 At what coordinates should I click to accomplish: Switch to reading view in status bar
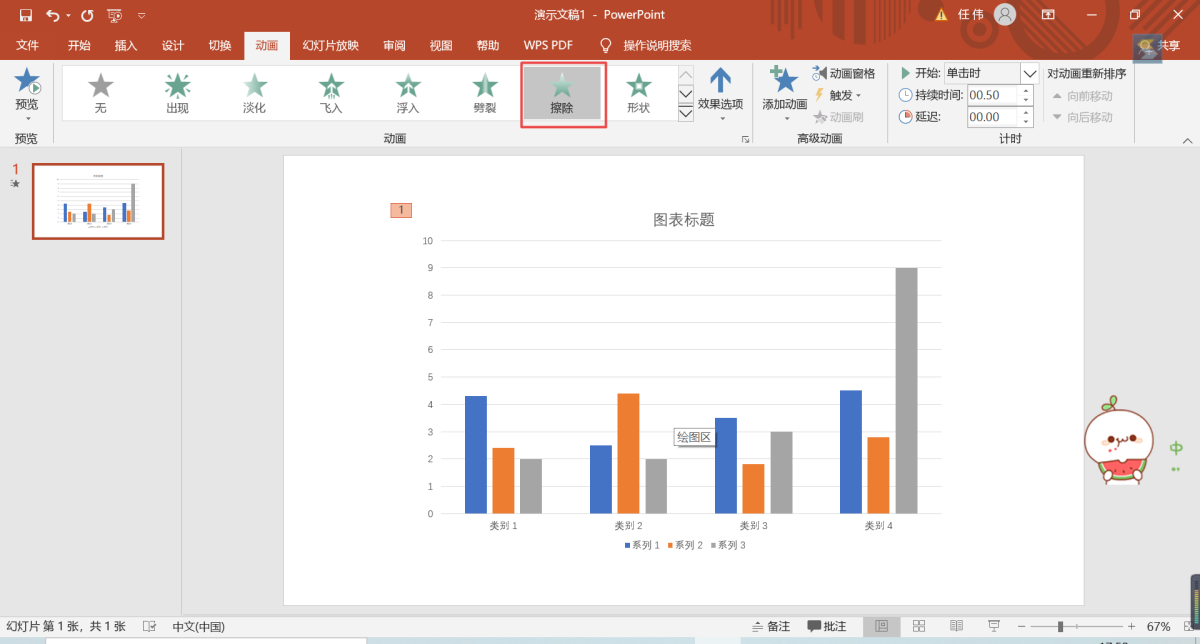[956, 626]
